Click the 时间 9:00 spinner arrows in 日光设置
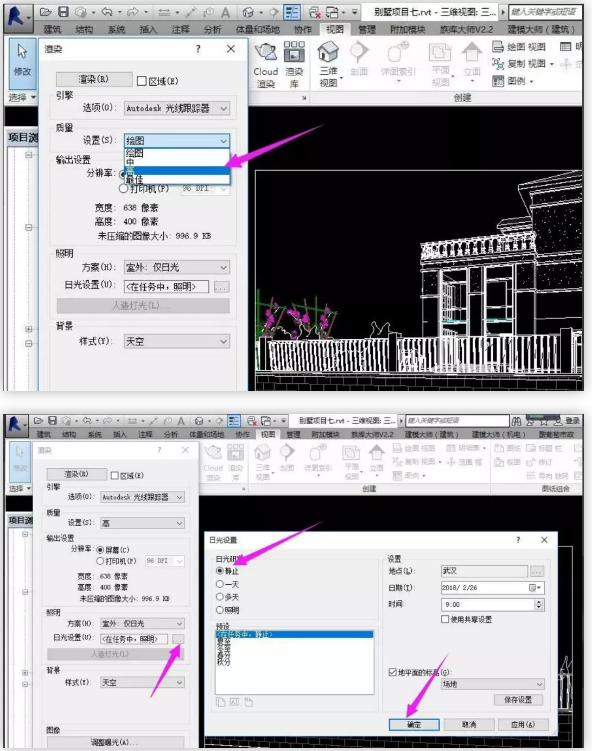 point(539,604)
